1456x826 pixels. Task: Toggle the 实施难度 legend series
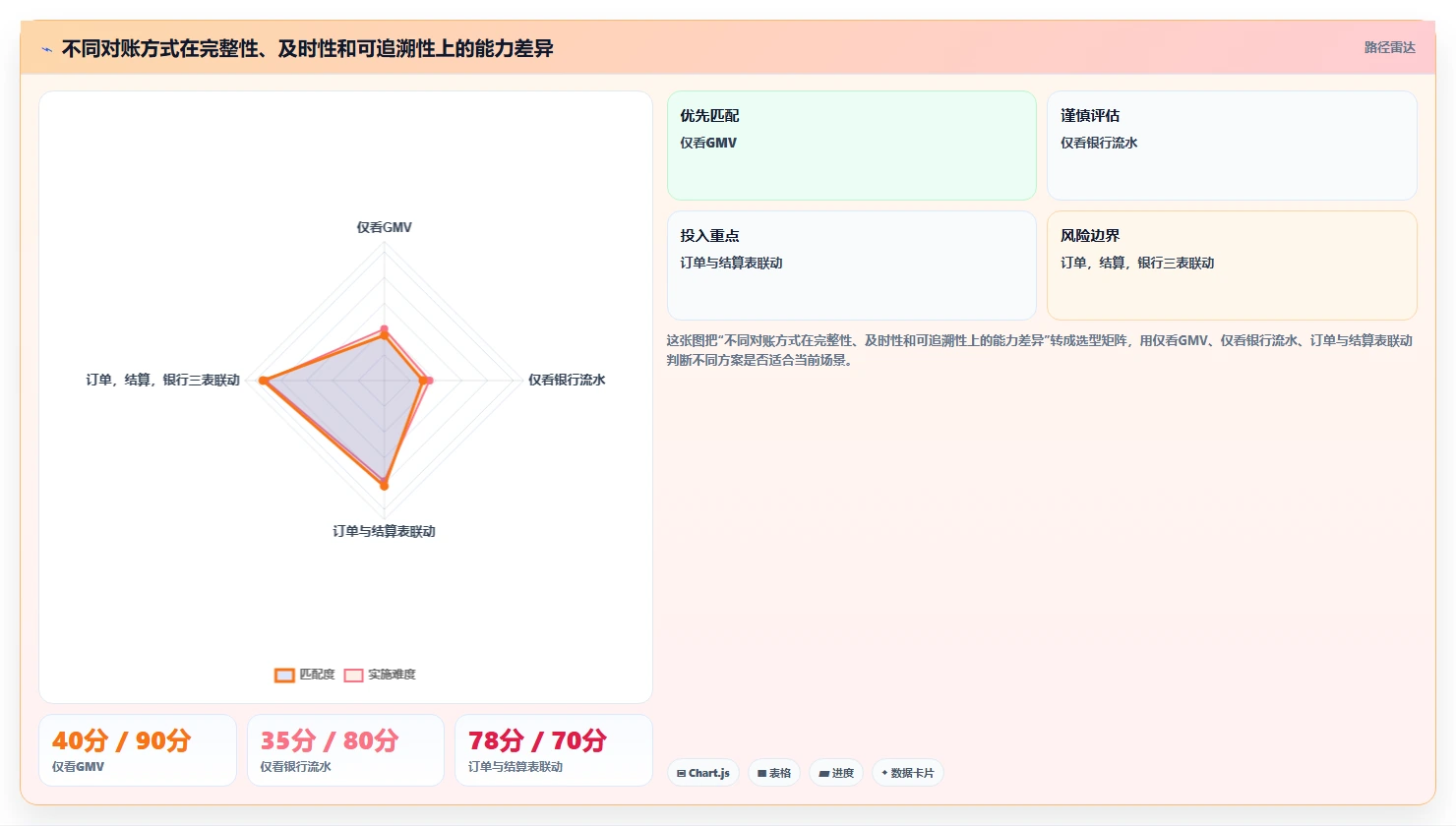(x=380, y=675)
